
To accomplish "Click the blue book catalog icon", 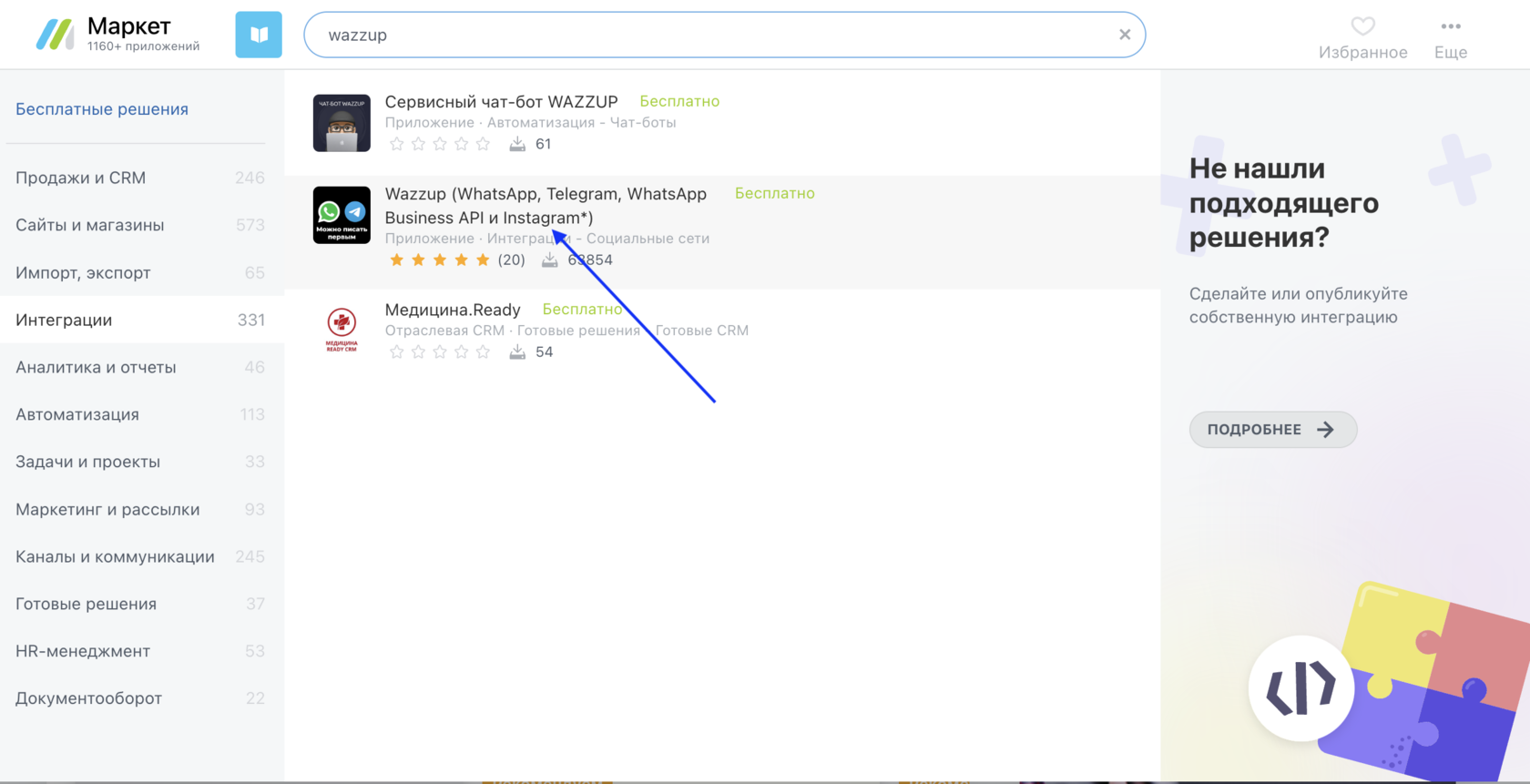I will tap(259, 35).
